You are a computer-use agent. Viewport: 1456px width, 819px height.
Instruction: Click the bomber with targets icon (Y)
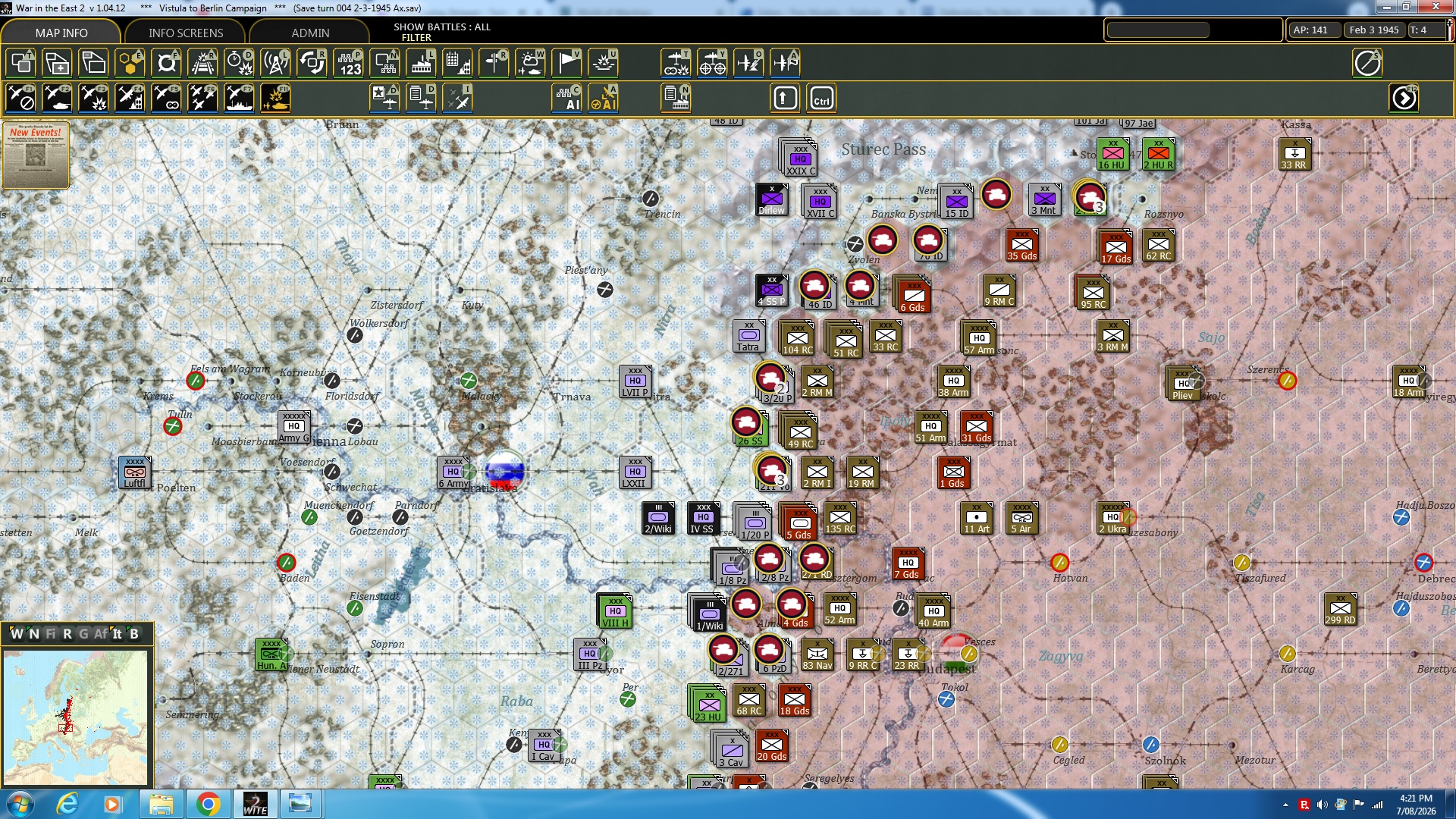coord(712,63)
